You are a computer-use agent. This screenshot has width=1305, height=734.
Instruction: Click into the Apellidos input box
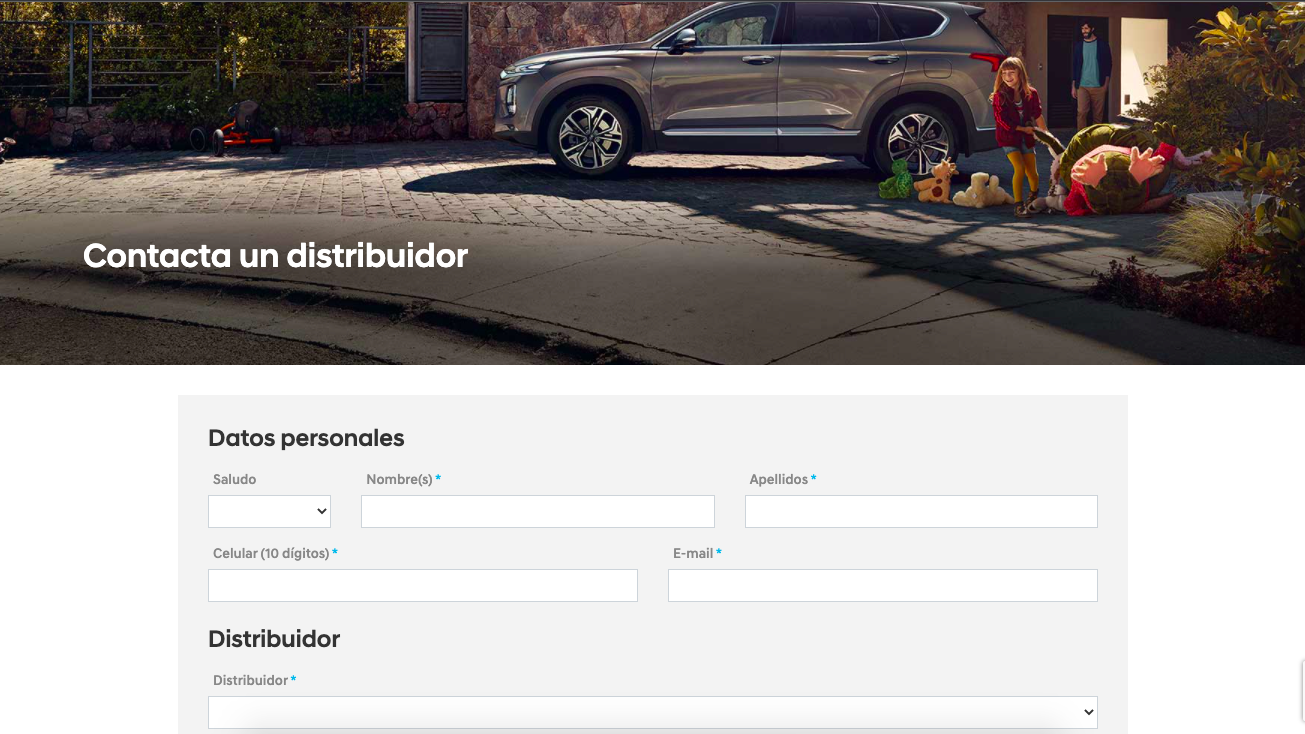pyautogui.click(x=921, y=511)
